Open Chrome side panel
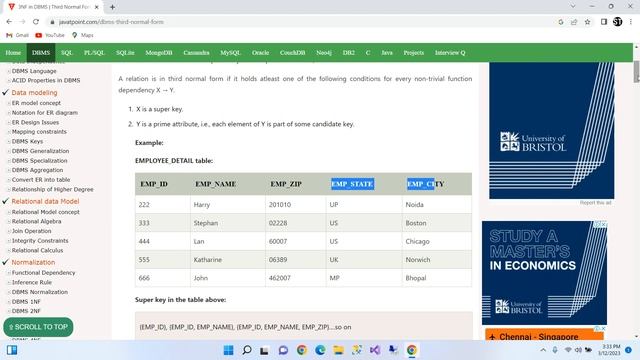 pyautogui.click(x=604, y=22)
